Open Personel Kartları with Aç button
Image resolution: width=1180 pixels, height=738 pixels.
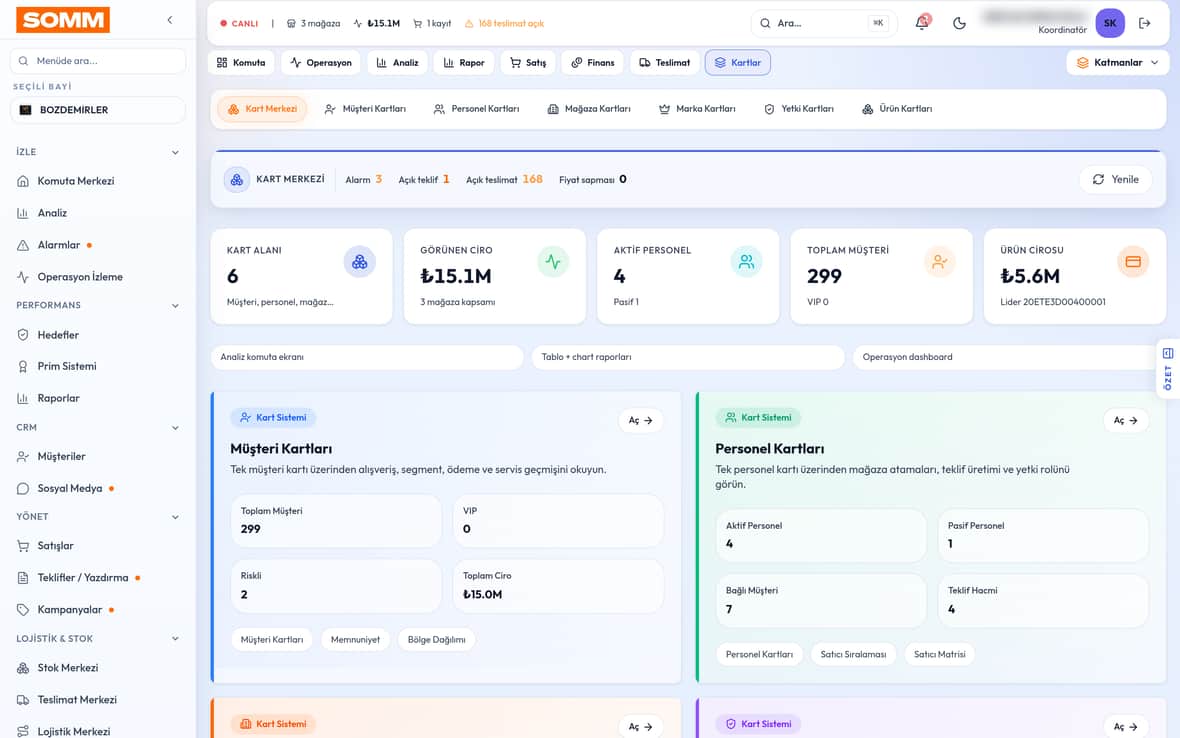click(1126, 421)
